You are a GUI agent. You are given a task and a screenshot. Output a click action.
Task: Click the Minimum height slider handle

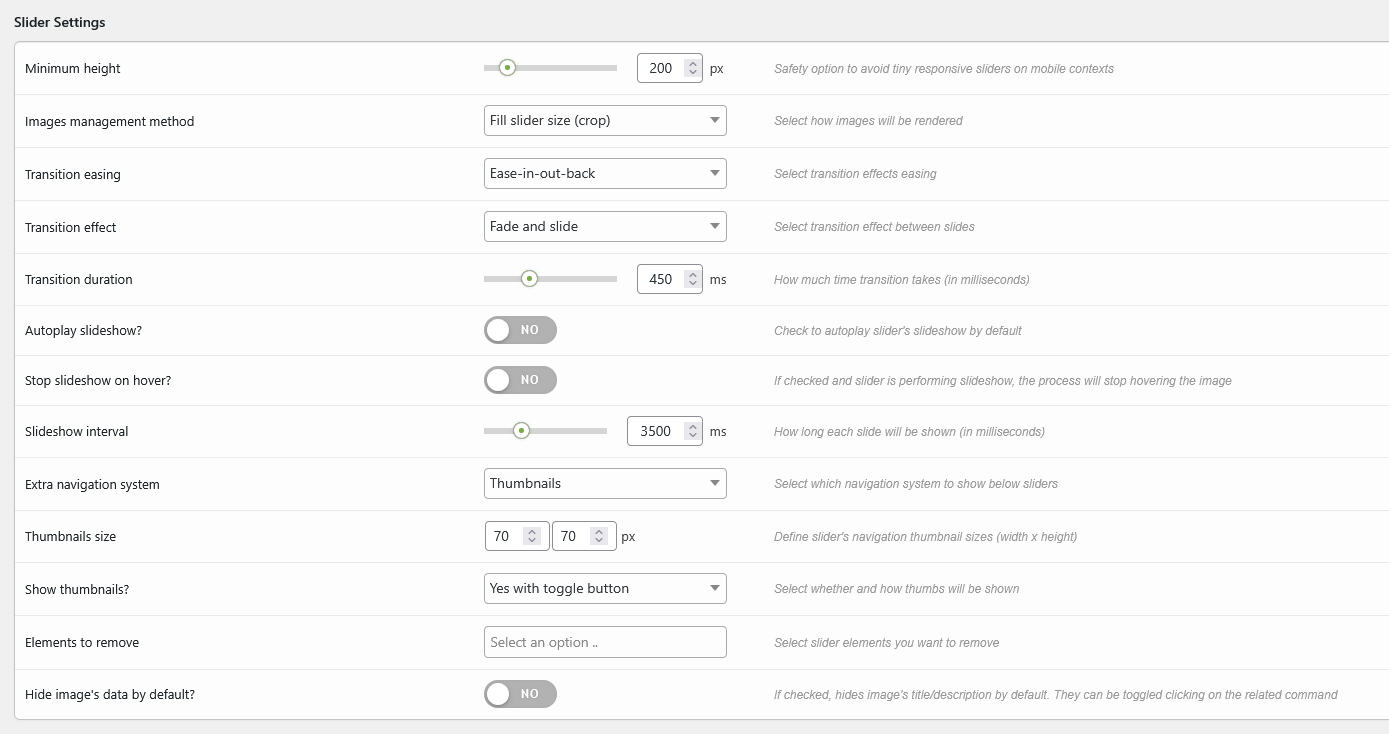[x=507, y=68]
